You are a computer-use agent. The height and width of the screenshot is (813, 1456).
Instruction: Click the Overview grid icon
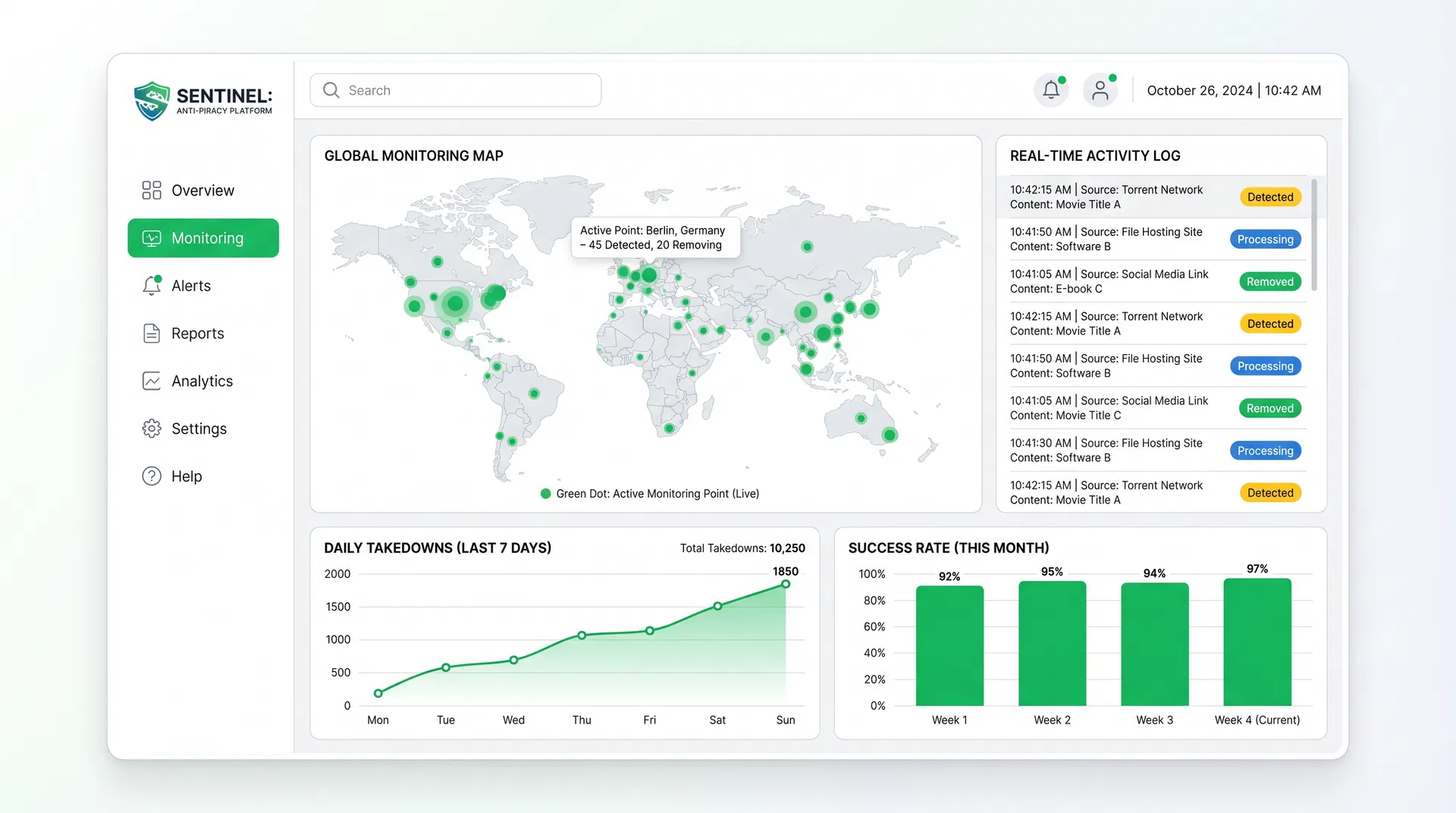pyautogui.click(x=152, y=190)
